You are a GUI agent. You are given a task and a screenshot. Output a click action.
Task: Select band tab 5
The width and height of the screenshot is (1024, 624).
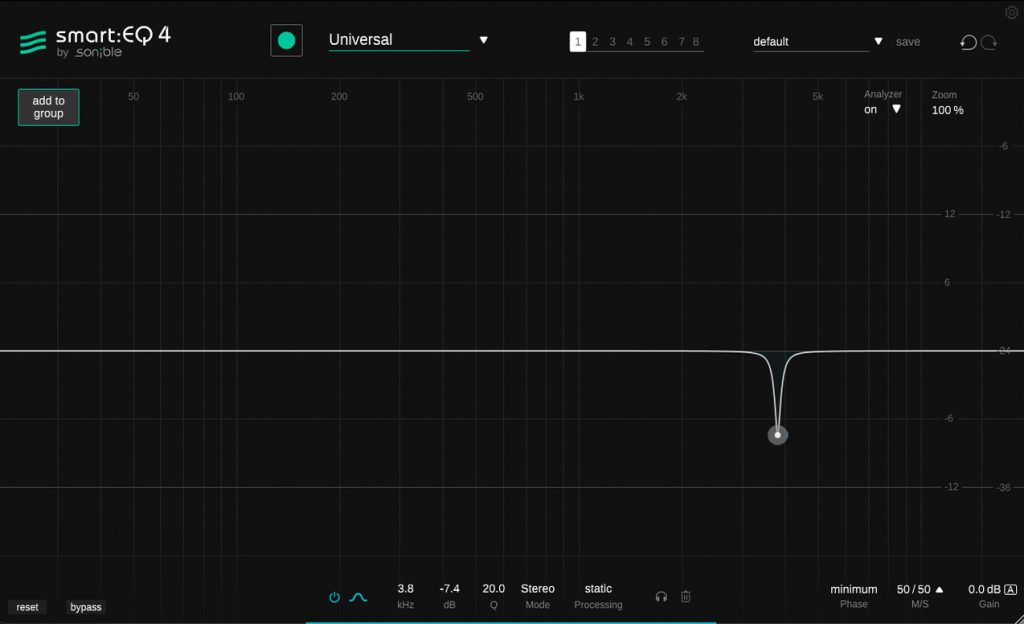645,42
